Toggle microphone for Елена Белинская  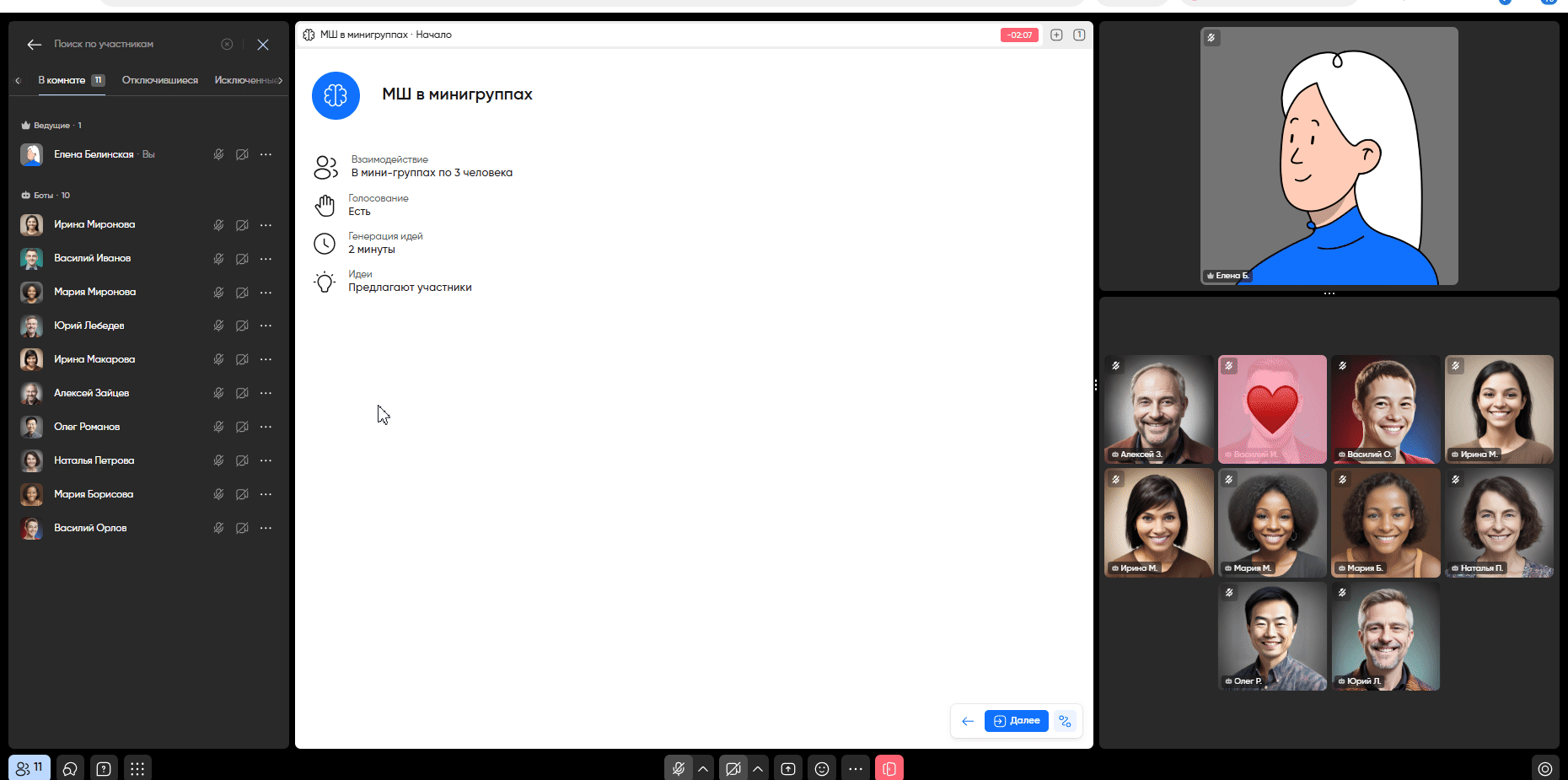[x=218, y=154]
